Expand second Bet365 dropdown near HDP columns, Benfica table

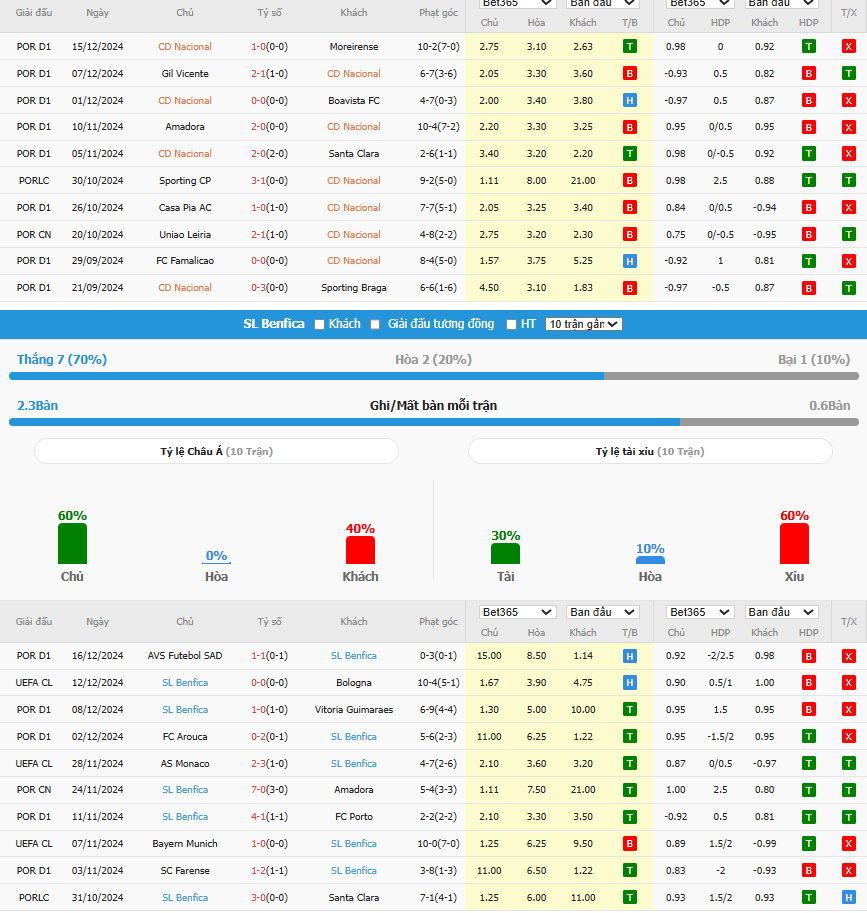(x=699, y=612)
